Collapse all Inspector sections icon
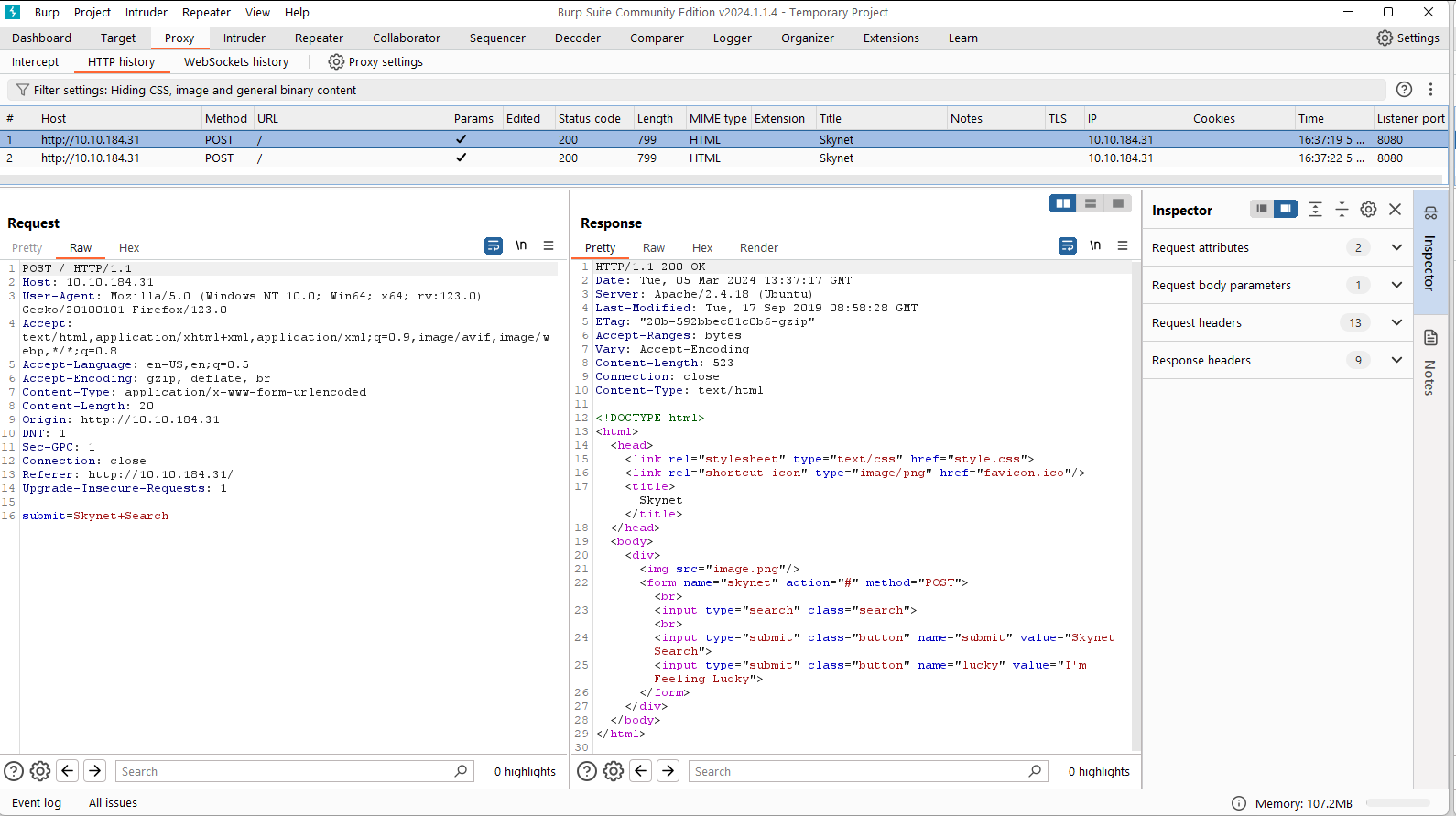1456x816 pixels. coord(1342,209)
